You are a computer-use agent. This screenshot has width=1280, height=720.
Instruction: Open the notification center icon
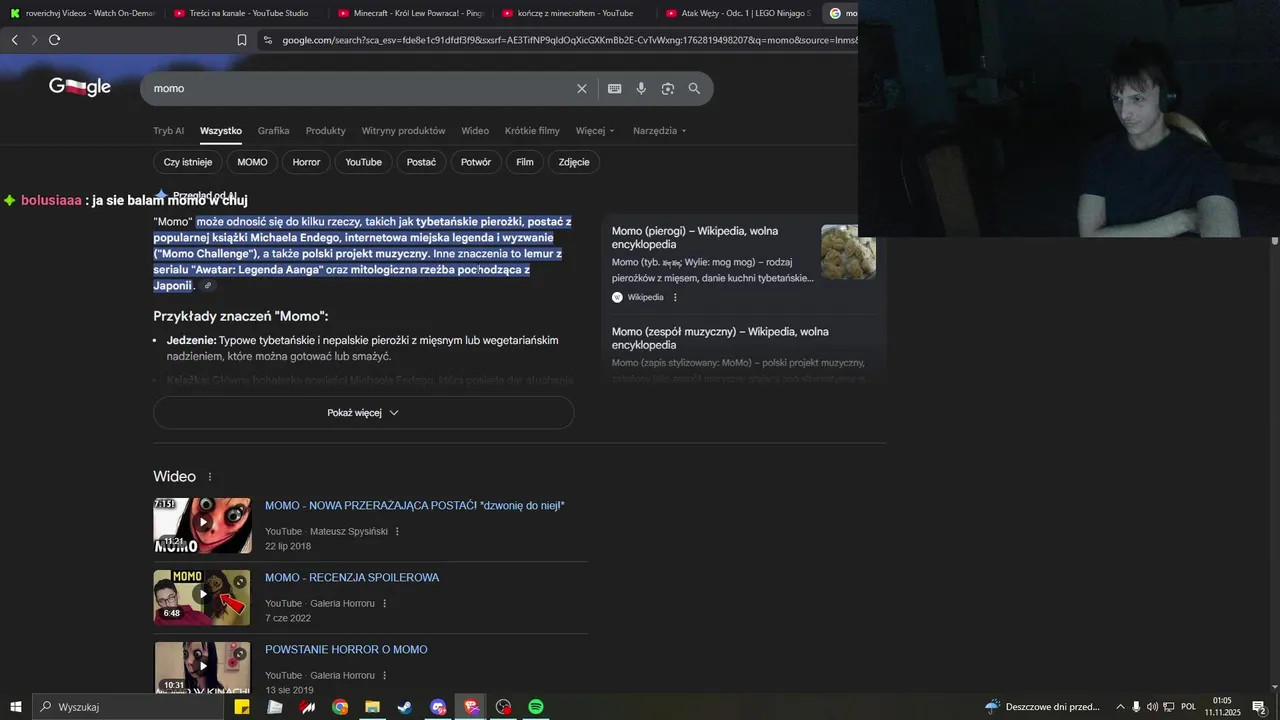click(x=1259, y=707)
